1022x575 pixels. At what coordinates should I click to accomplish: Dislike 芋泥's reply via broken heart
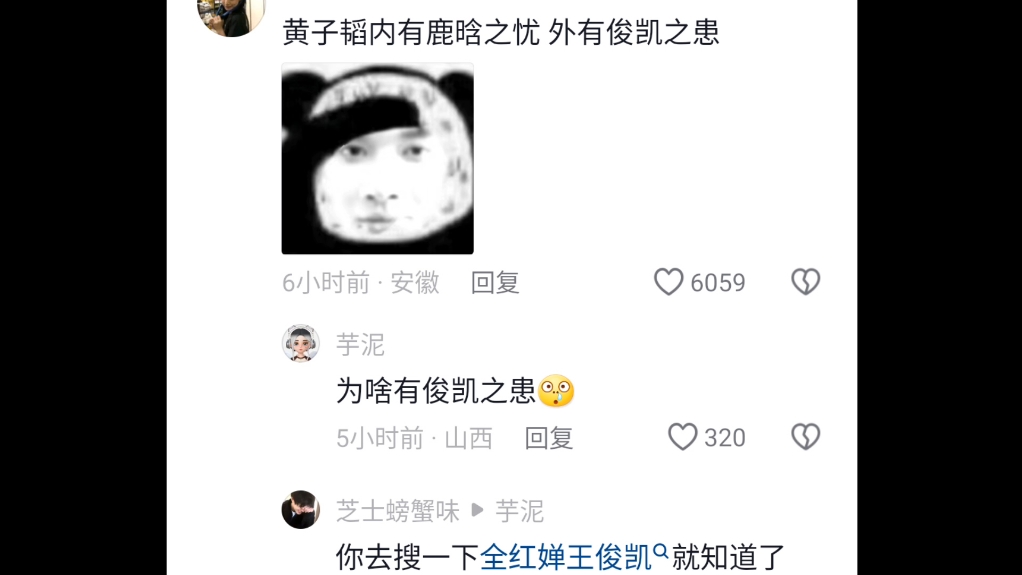806,437
